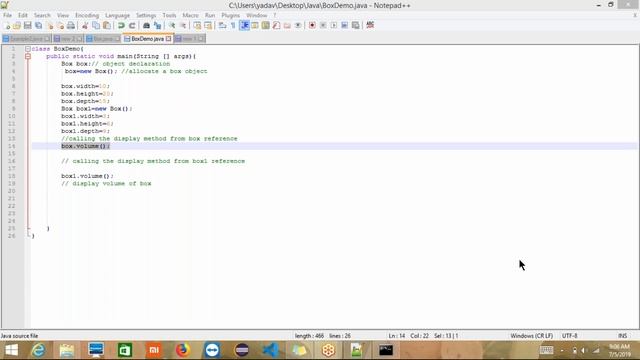
Task: Collapse the class BoxDemo fold marker
Action: (28, 49)
